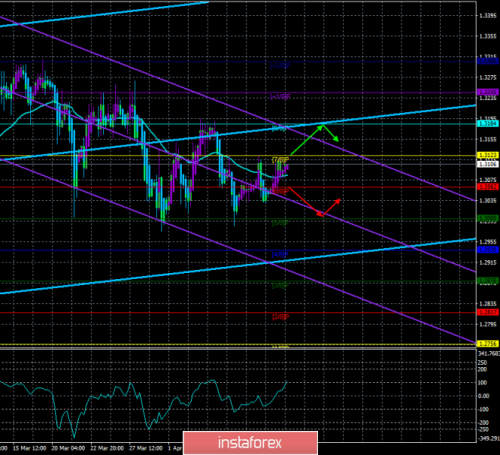Open the instaforex logo banner

[250, 443]
